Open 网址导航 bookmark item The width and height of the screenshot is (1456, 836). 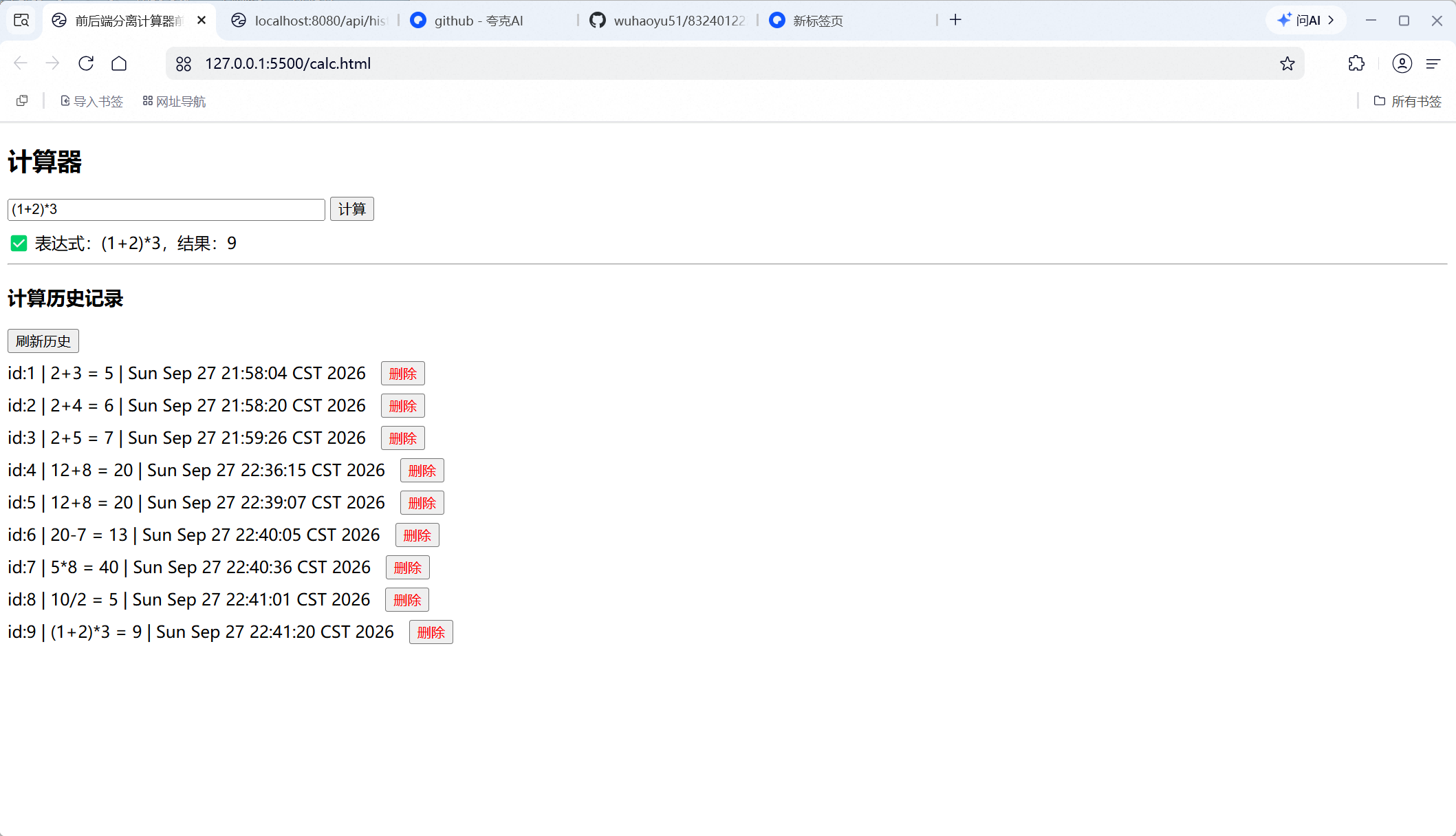[174, 101]
